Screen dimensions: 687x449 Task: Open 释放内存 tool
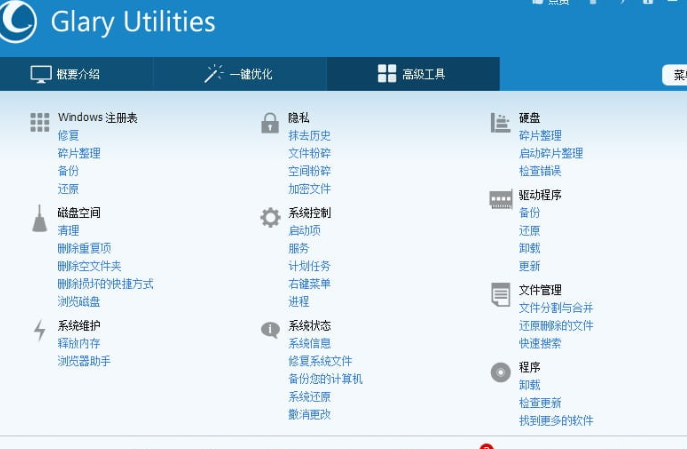point(79,343)
